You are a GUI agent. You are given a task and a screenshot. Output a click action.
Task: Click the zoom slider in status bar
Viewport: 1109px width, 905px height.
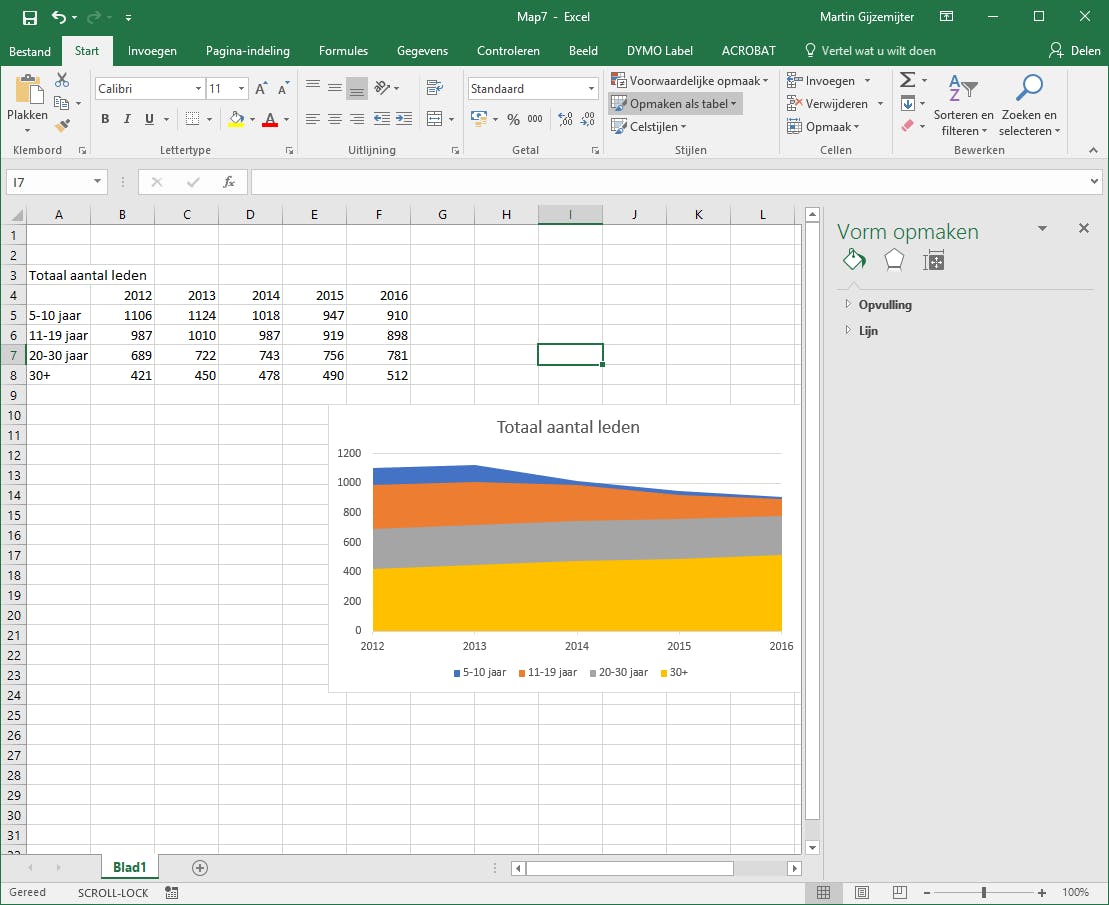tap(984, 892)
